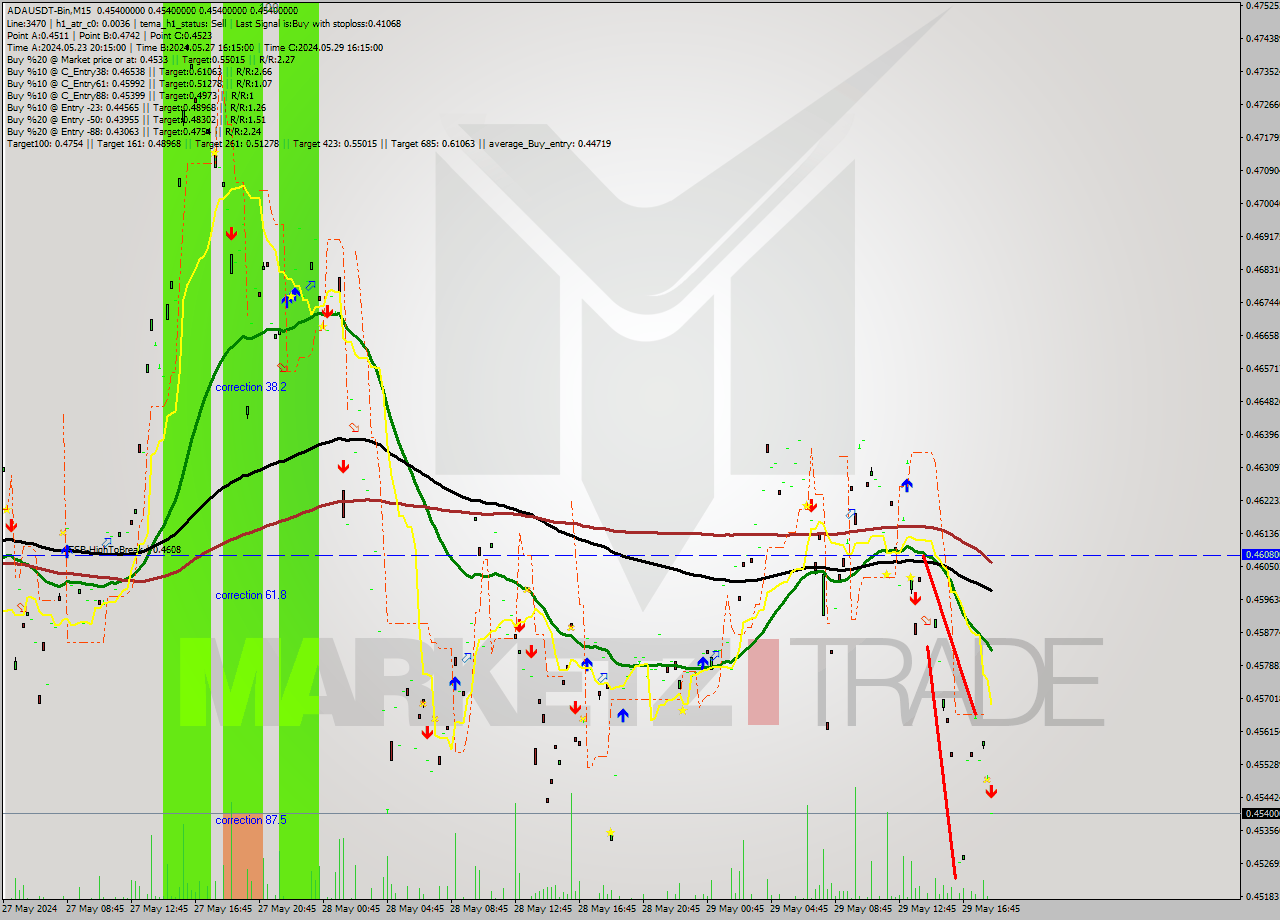Viewport: 1280px width, 920px height.
Task: Click the '29 May 16:45' time label
Action: point(991,909)
